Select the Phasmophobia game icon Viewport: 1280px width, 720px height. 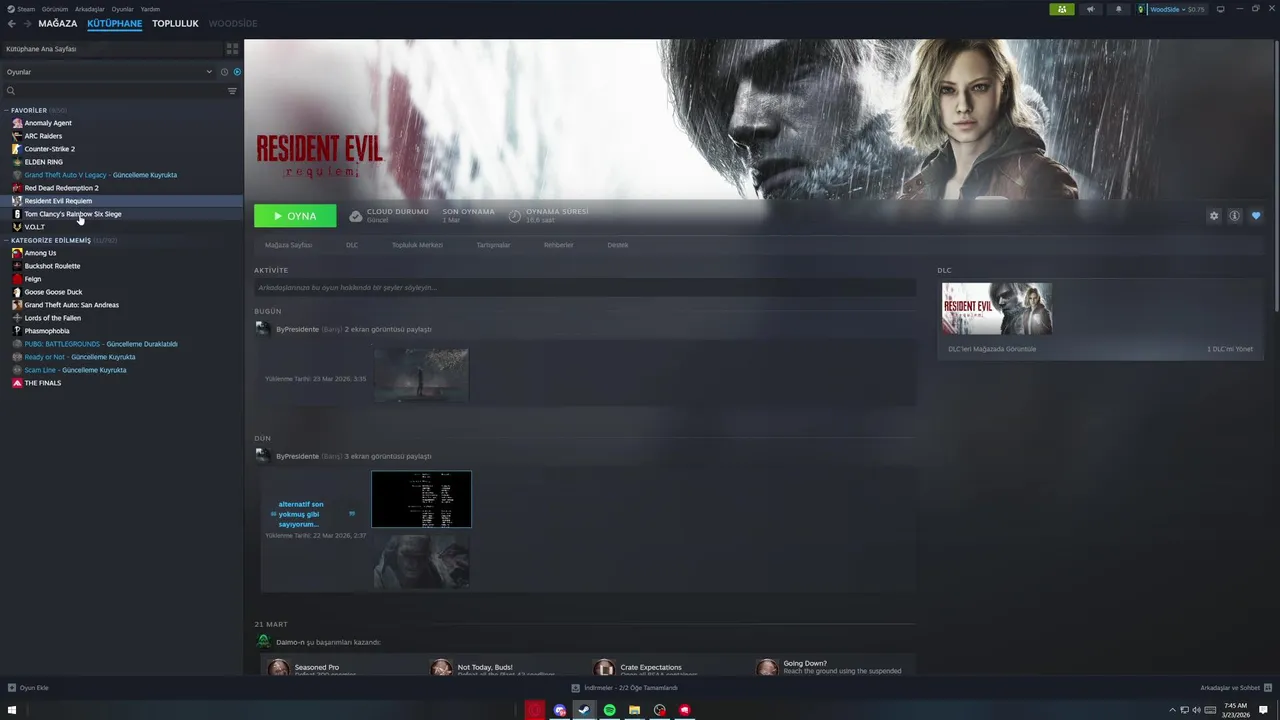[x=17, y=331]
